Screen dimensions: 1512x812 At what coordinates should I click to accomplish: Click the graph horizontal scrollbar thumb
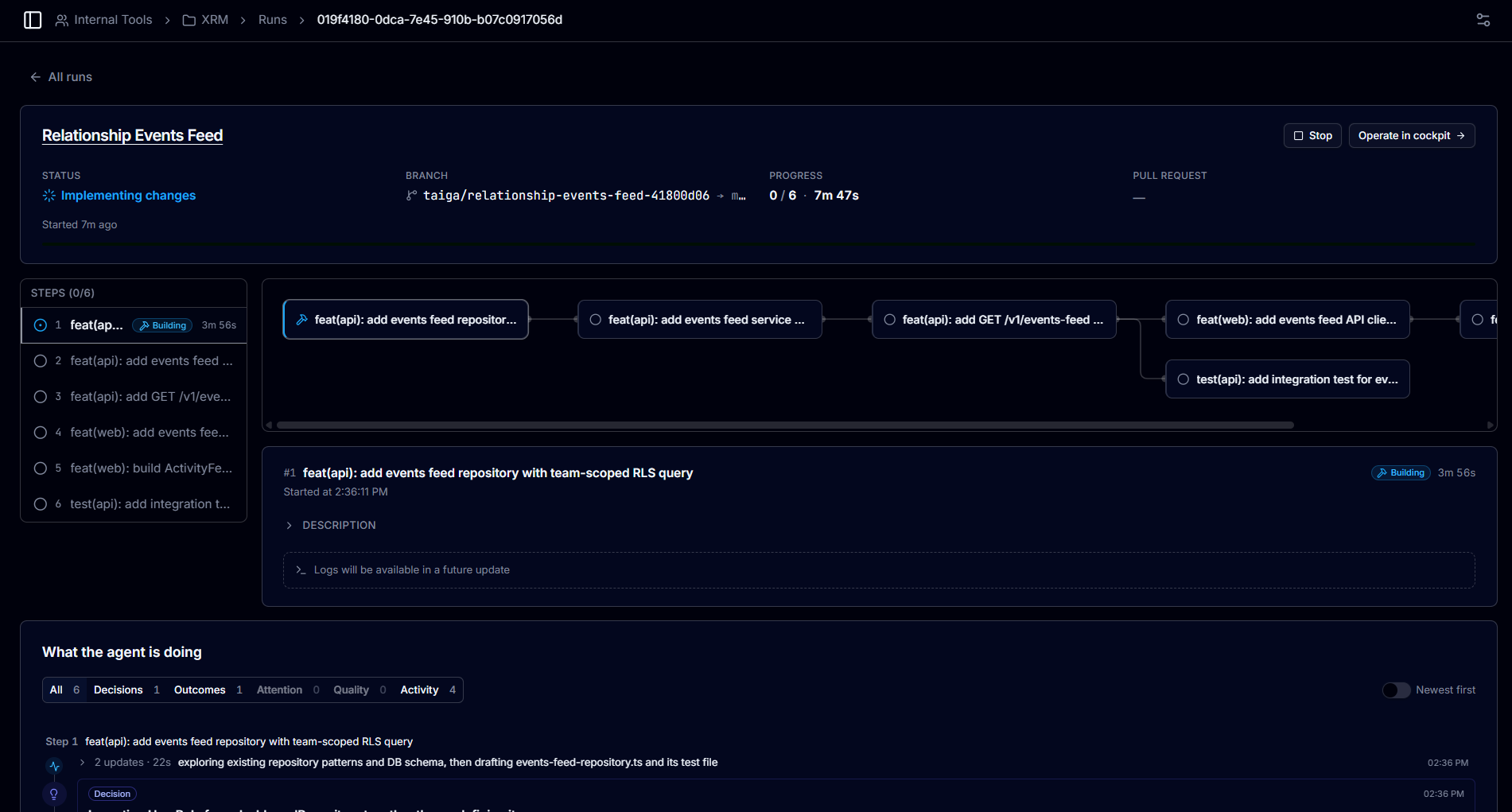(785, 425)
